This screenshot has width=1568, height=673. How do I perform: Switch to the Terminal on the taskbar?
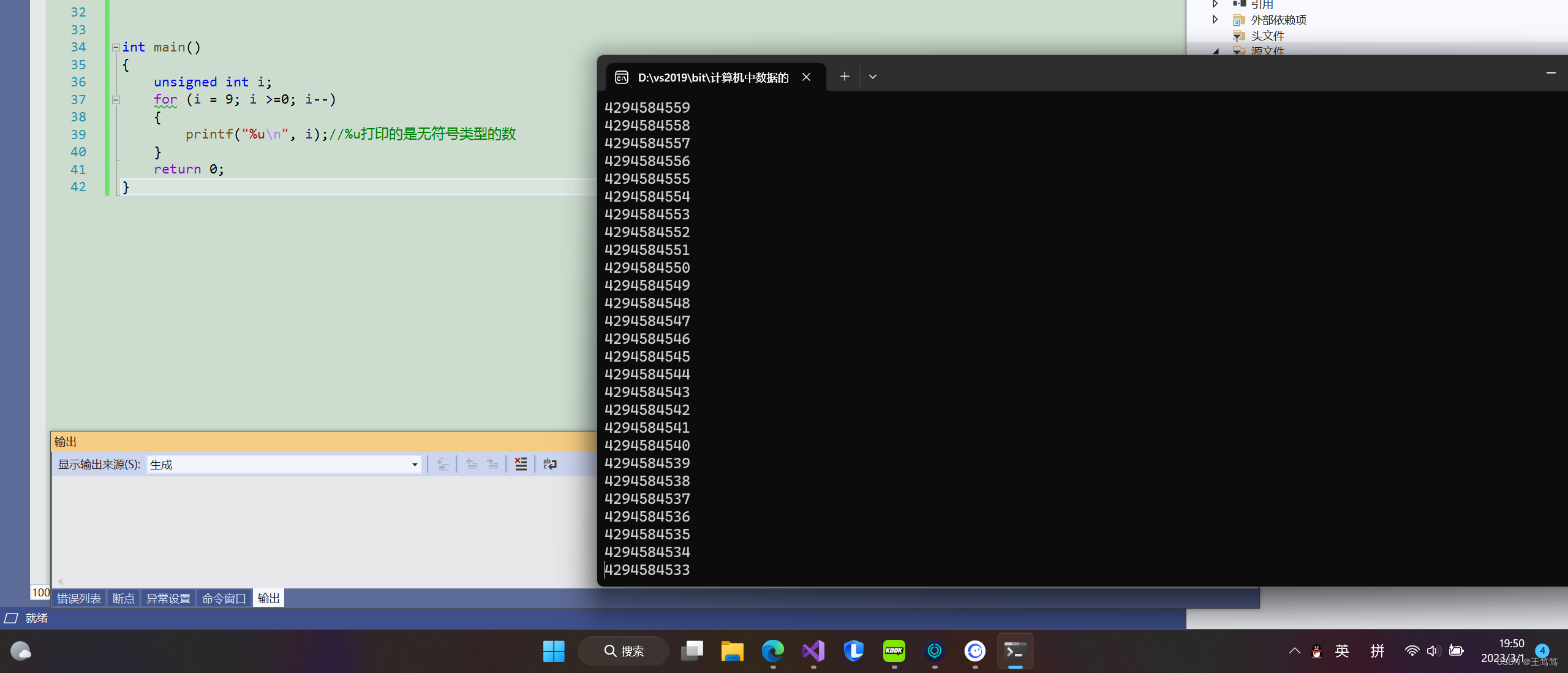point(1016,651)
